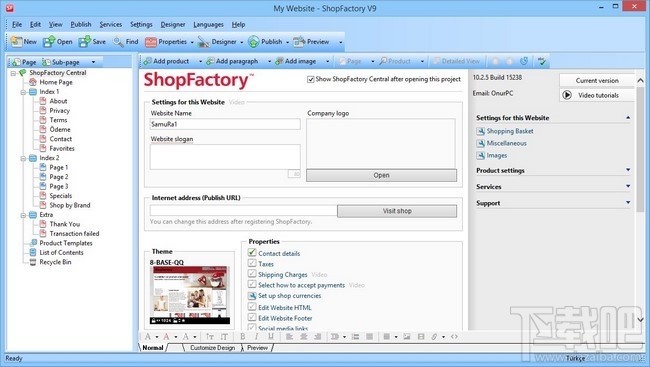Click the Current version button
The image size is (650, 367).
click(x=597, y=80)
